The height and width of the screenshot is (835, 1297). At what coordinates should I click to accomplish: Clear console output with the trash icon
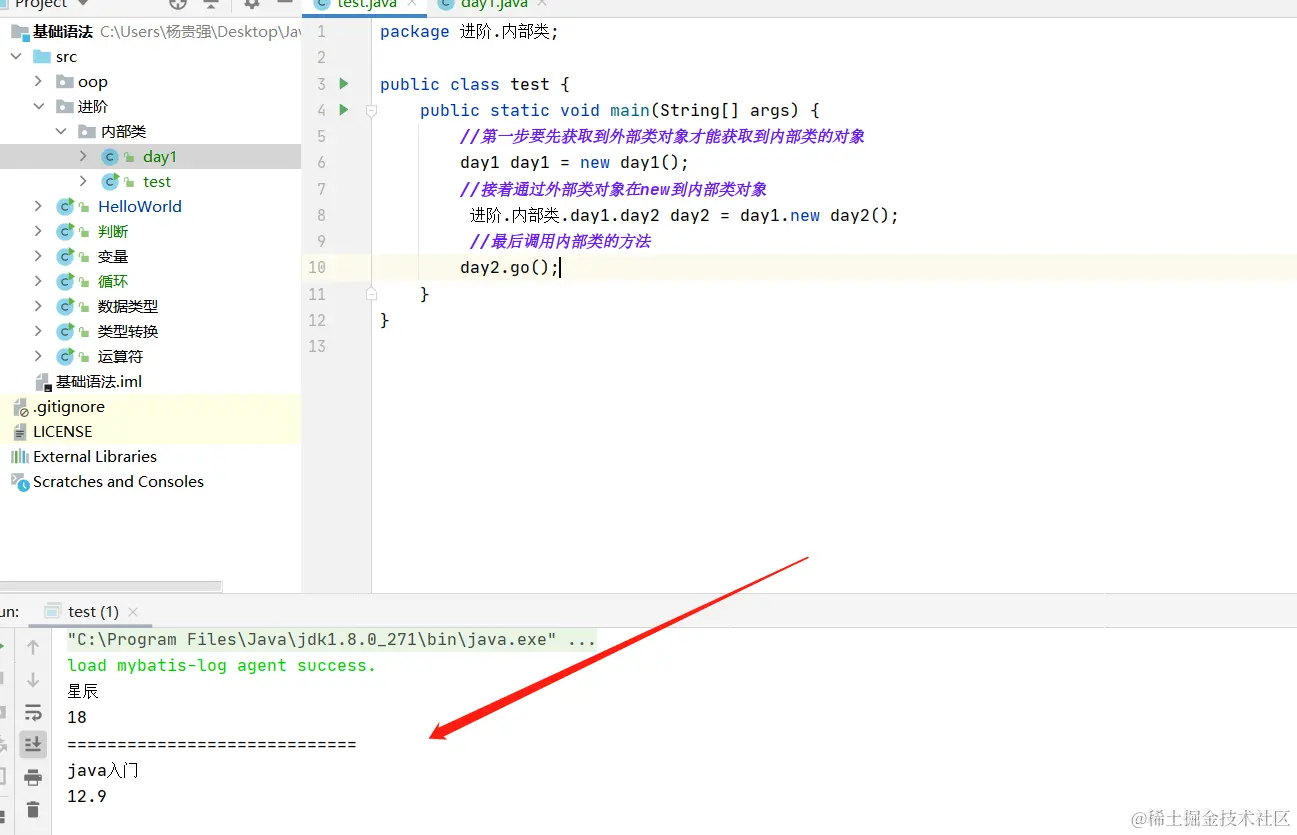pyautogui.click(x=33, y=809)
